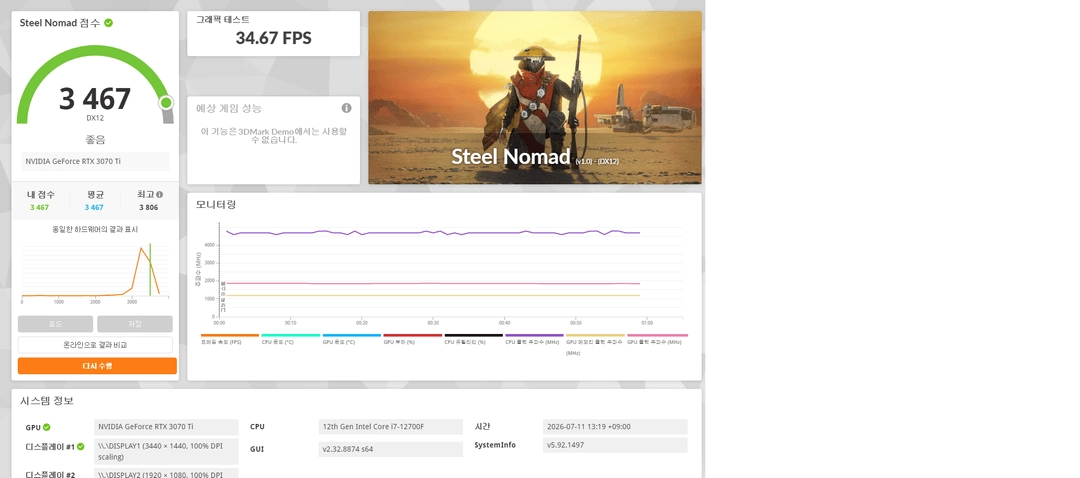This screenshot has height=478, width=1080.
Task: Click the DISPLAY2 1920 × 1080 value
Action: (x=166, y=474)
